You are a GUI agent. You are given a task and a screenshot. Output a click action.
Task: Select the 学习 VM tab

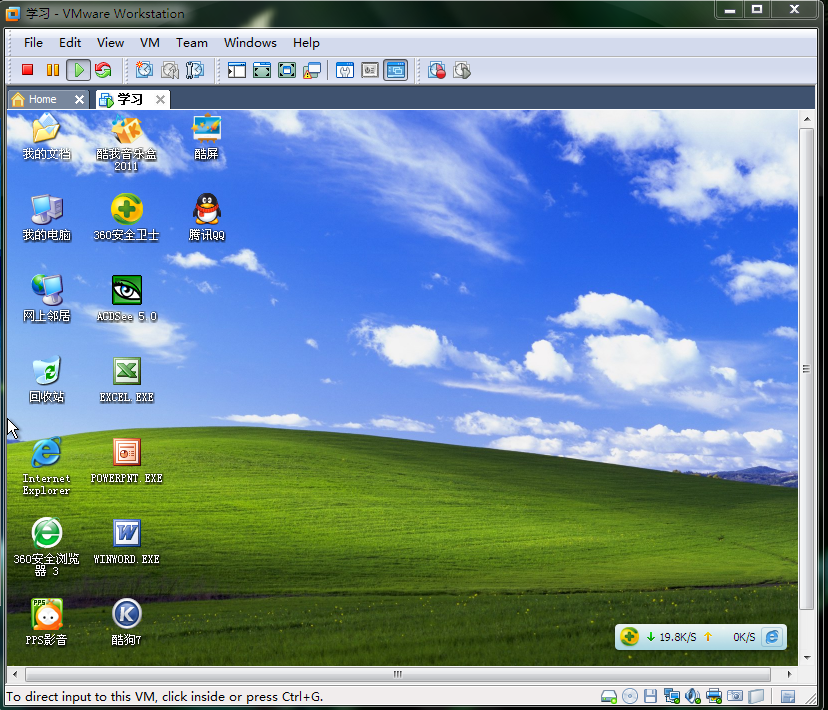tap(130, 99)
